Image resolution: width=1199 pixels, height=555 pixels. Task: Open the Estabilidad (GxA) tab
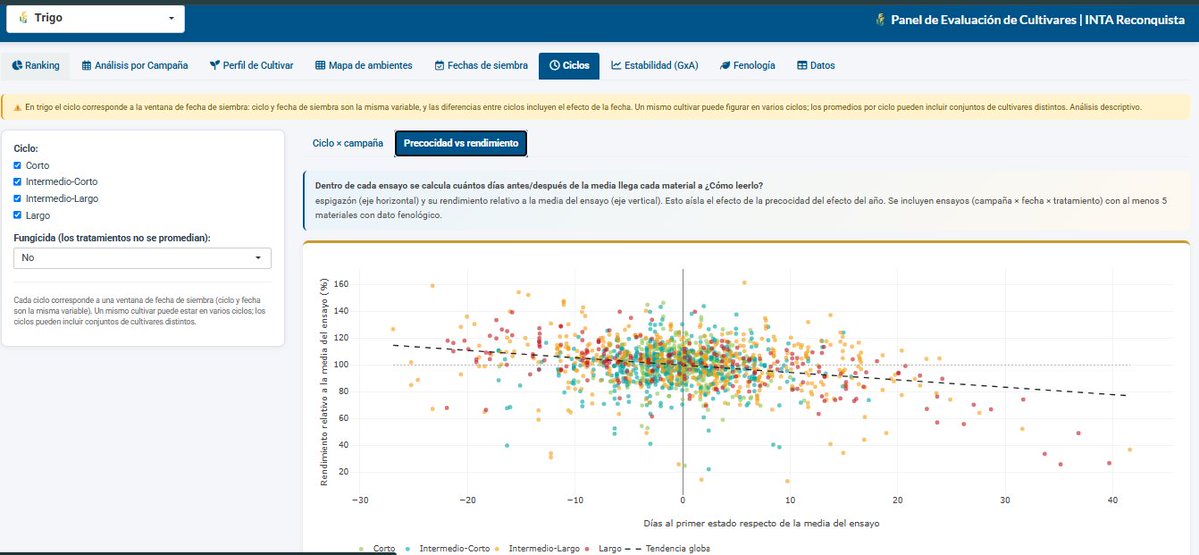click(x=655, y=66)
